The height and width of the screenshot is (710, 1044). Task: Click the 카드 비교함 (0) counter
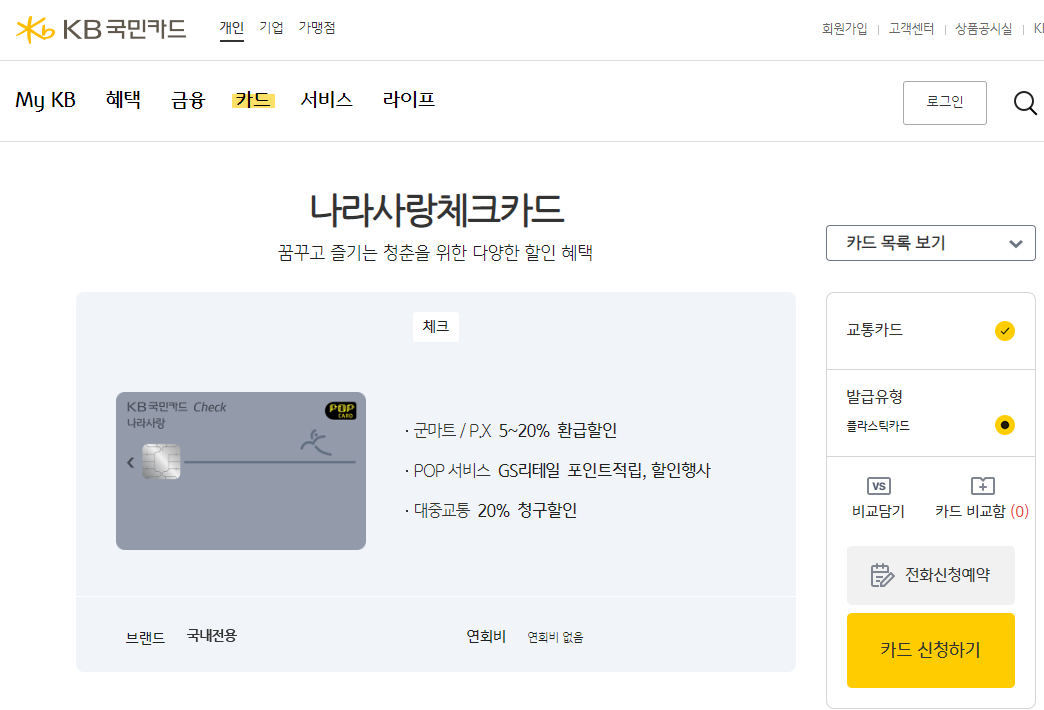click(x=982, y=511)
